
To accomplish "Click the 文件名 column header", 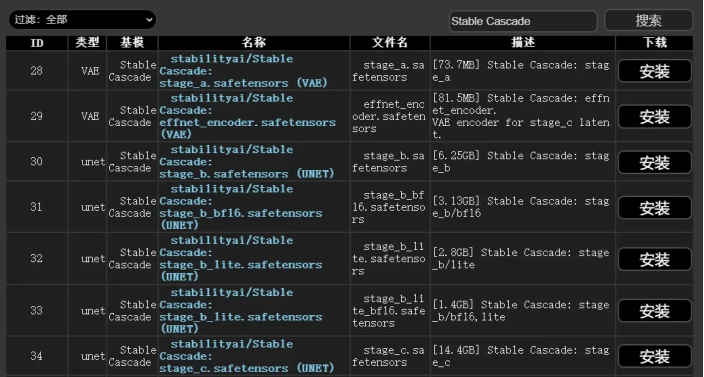I will pyautogui.click(x=390, y=43).
